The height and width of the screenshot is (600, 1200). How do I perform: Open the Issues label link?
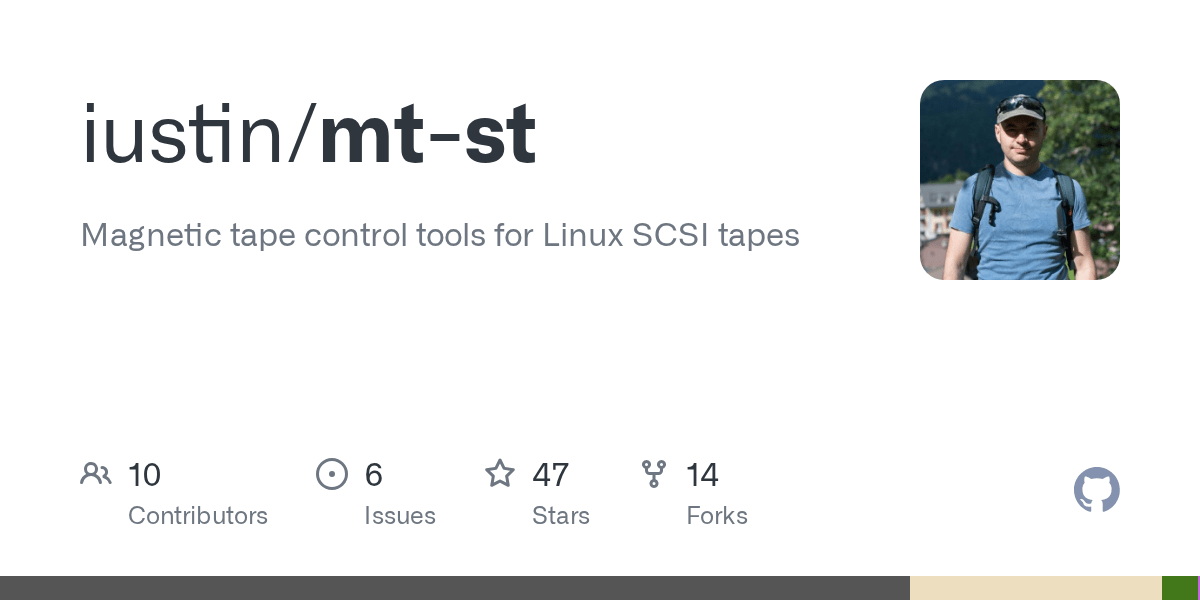pos(400,516)
